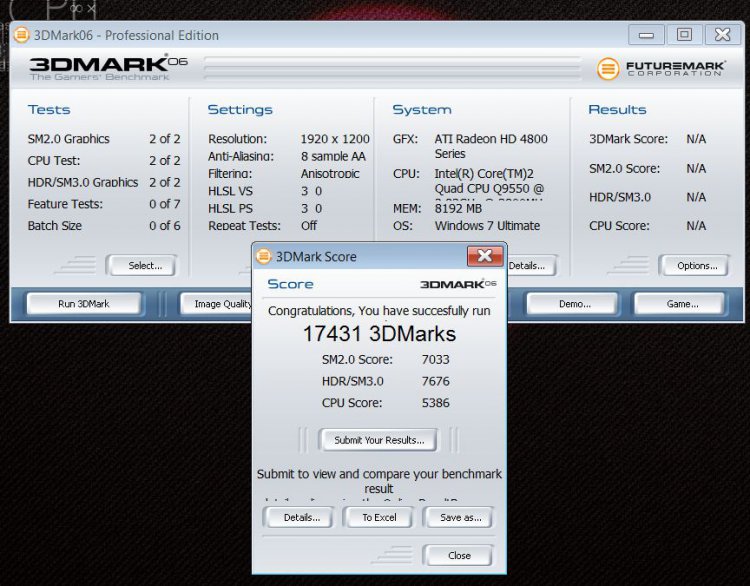Open Details... in the Score dialog
The height and width of the screenshot is (586, 750).
298,517
